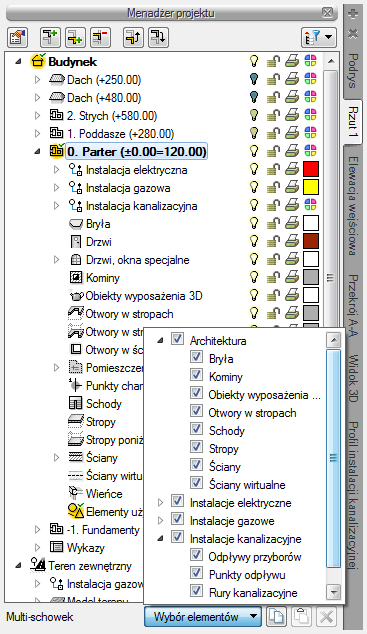Image resolution: width=367 pixels, height=634 pixels.
Task: Toggle visibility bulb for Drzwi row
Action: (x=253, y=241)
